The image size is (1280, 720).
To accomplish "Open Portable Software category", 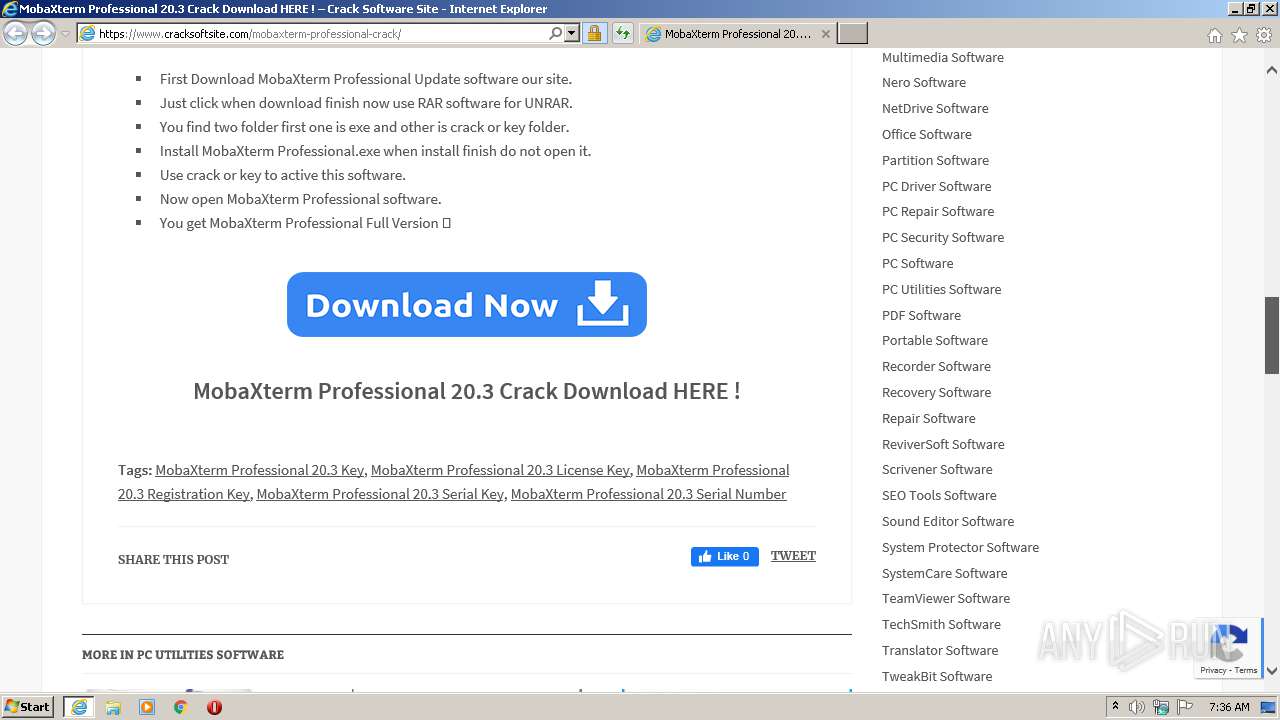I will coord(935,341).
